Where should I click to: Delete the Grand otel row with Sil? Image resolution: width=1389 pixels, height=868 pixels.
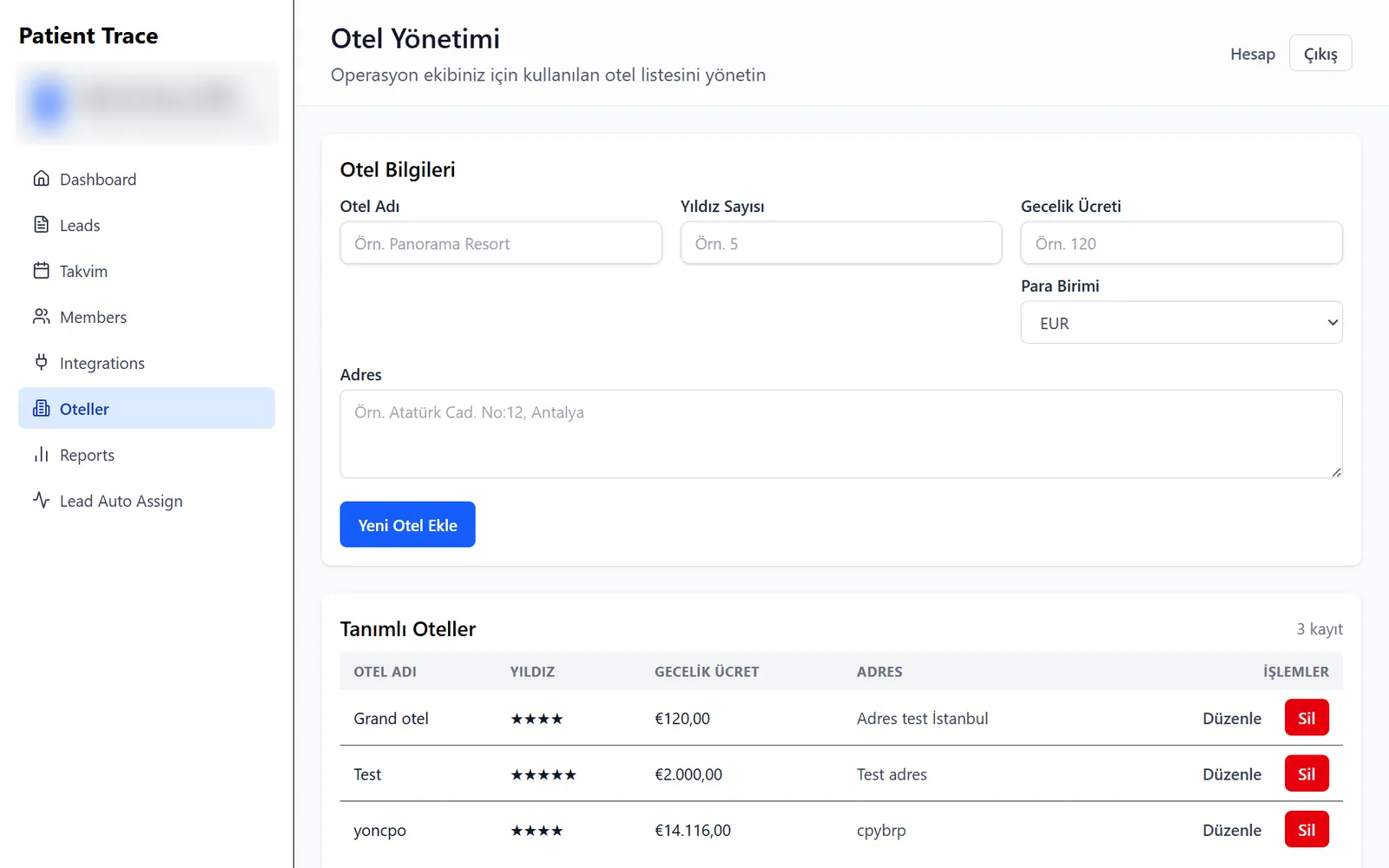(1307, 718)
